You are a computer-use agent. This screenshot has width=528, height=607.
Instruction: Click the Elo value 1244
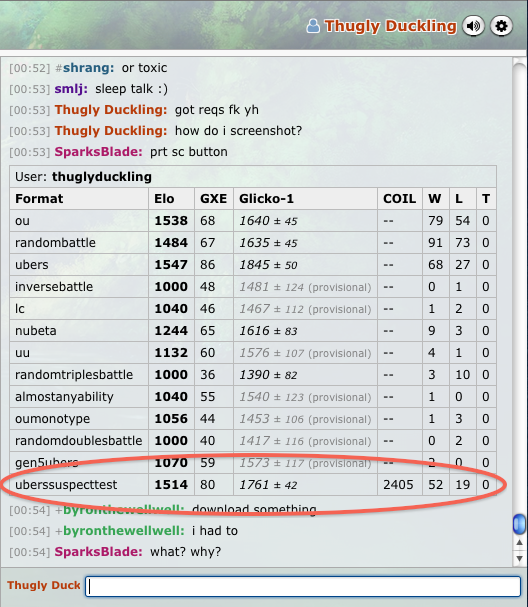click(x=171, y=331)
